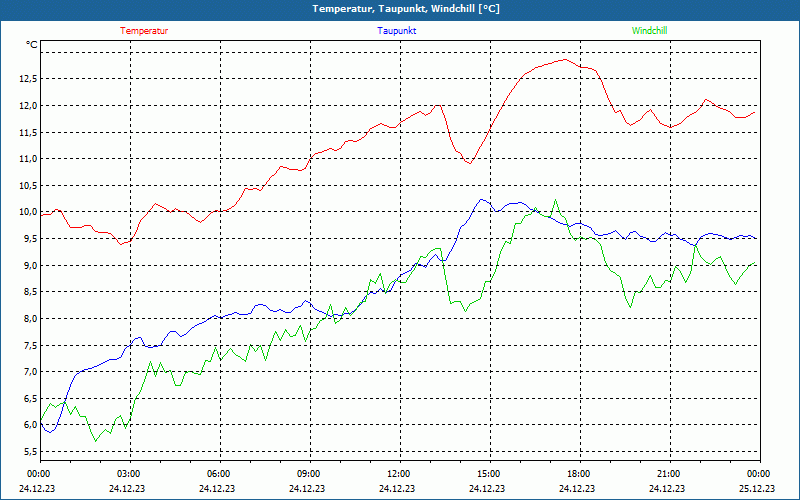The height and width of the screenshot is (500, 800).
Task: Click the 10,0 y-axis value
Action: coord(28,212)
